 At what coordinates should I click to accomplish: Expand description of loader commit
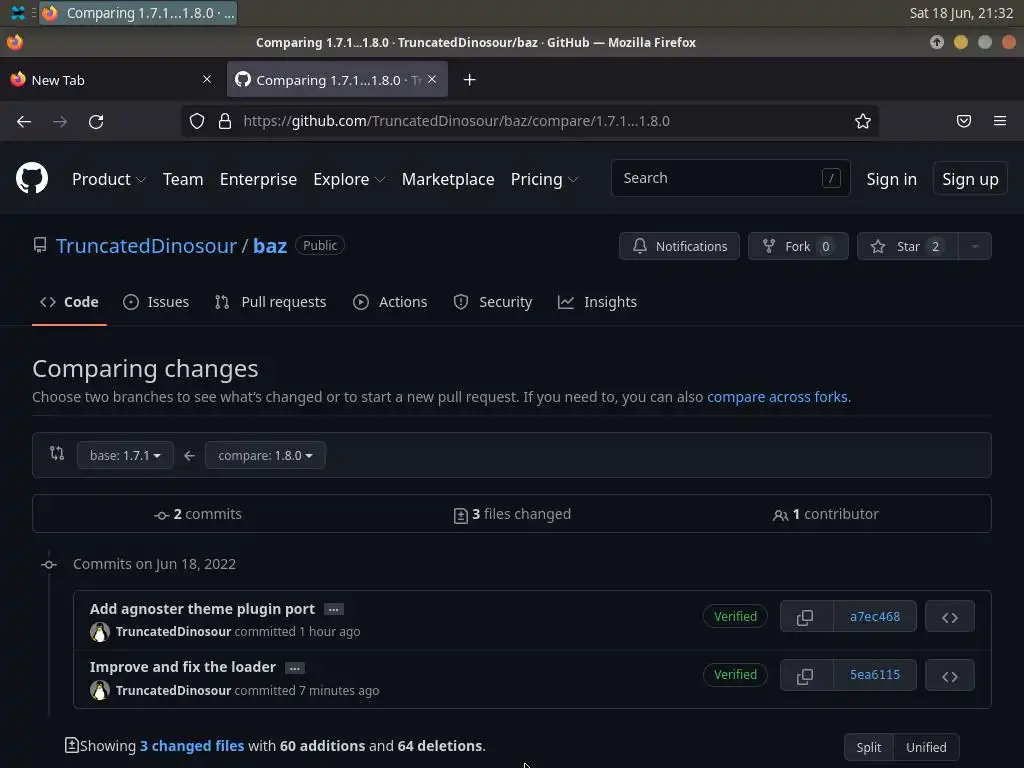(295, 668)
